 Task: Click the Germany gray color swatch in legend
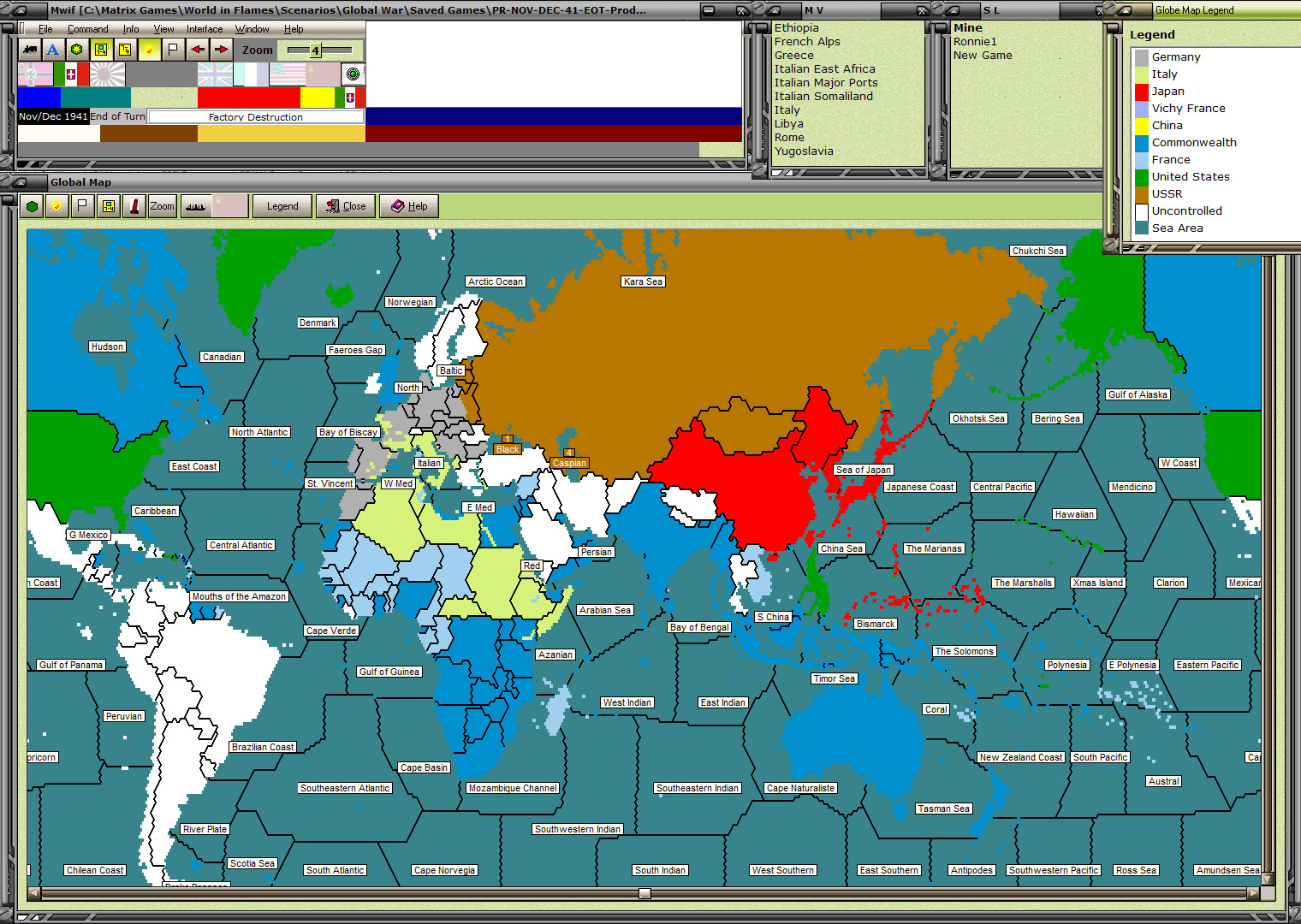click(x=1141, y=57)
